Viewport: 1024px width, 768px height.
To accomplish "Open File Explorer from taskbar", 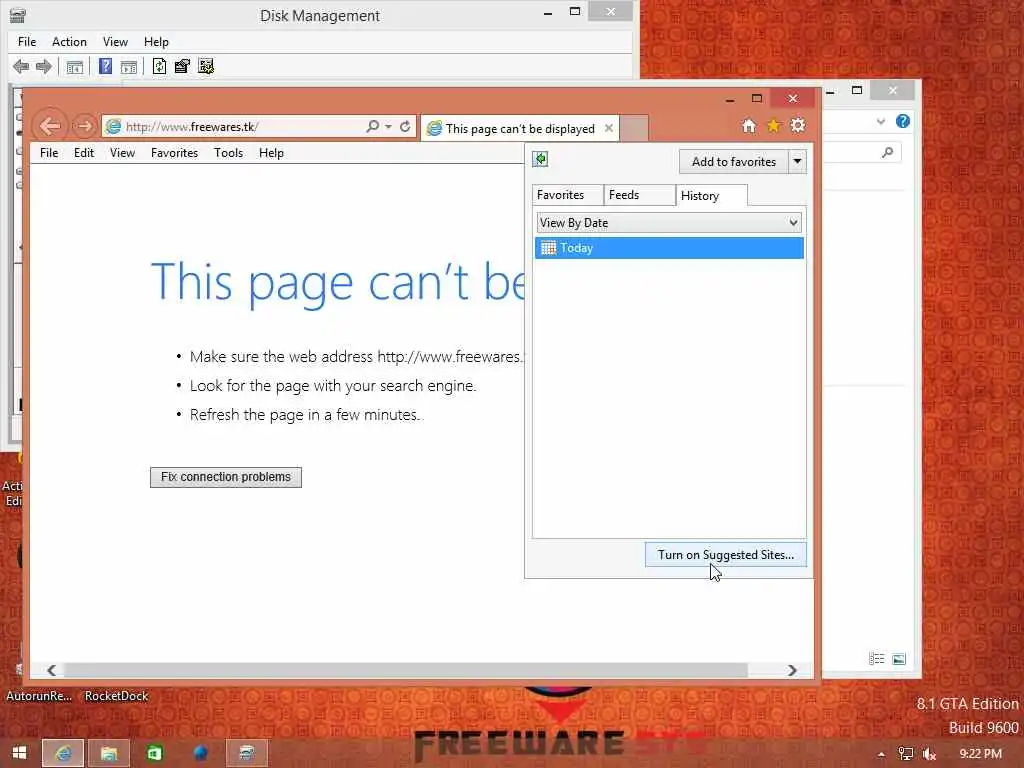I will [x=109, y=753].
